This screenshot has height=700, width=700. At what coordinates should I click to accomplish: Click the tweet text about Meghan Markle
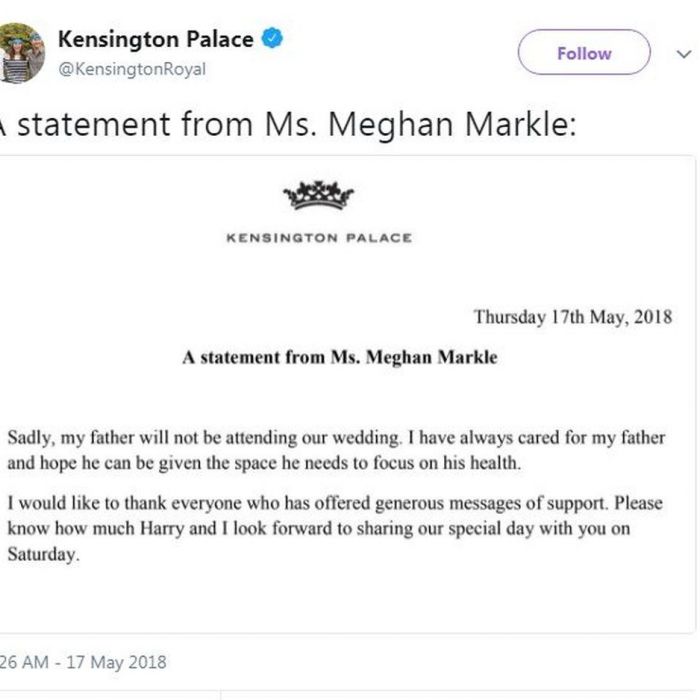(x=287, y=124)
